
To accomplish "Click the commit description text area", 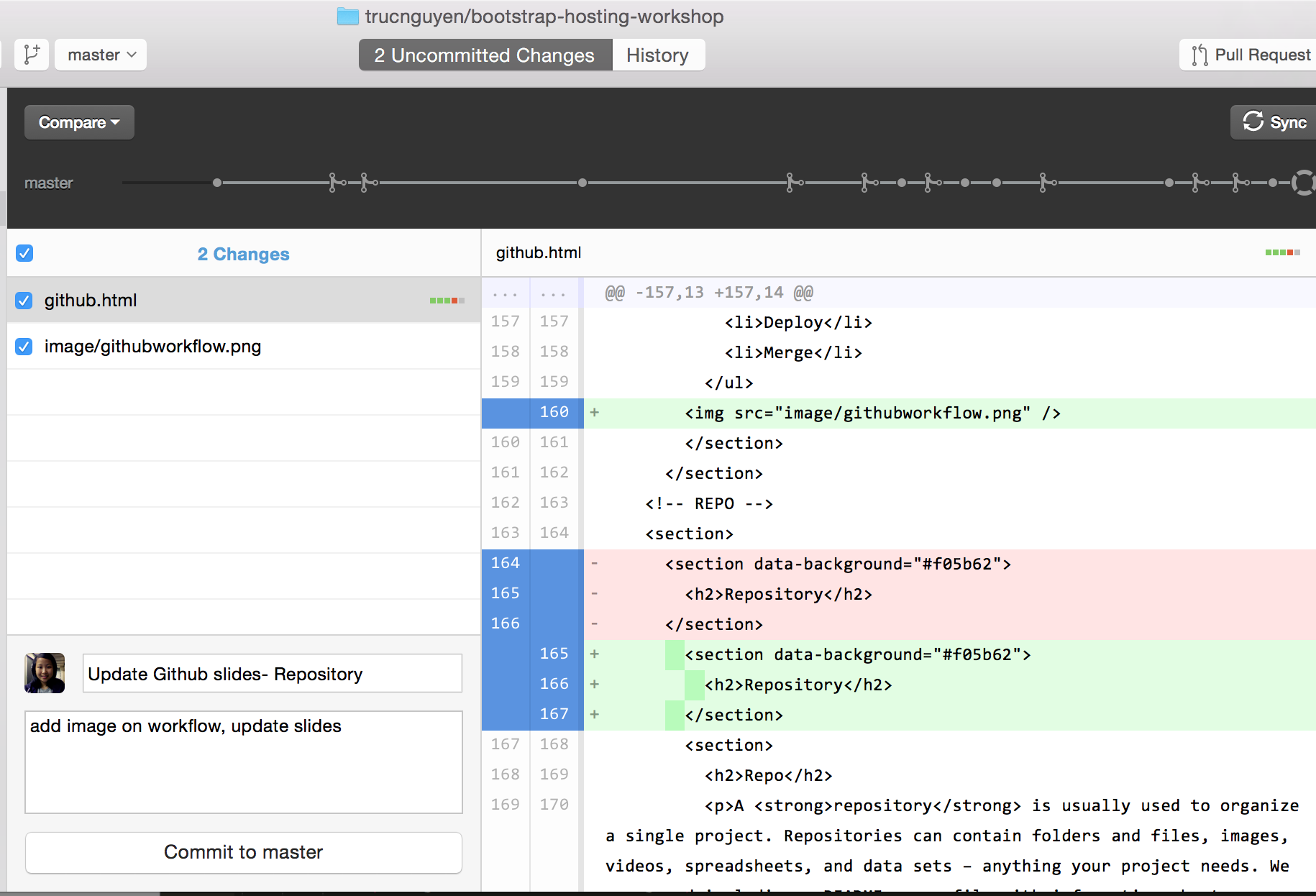I will point(243,762).
